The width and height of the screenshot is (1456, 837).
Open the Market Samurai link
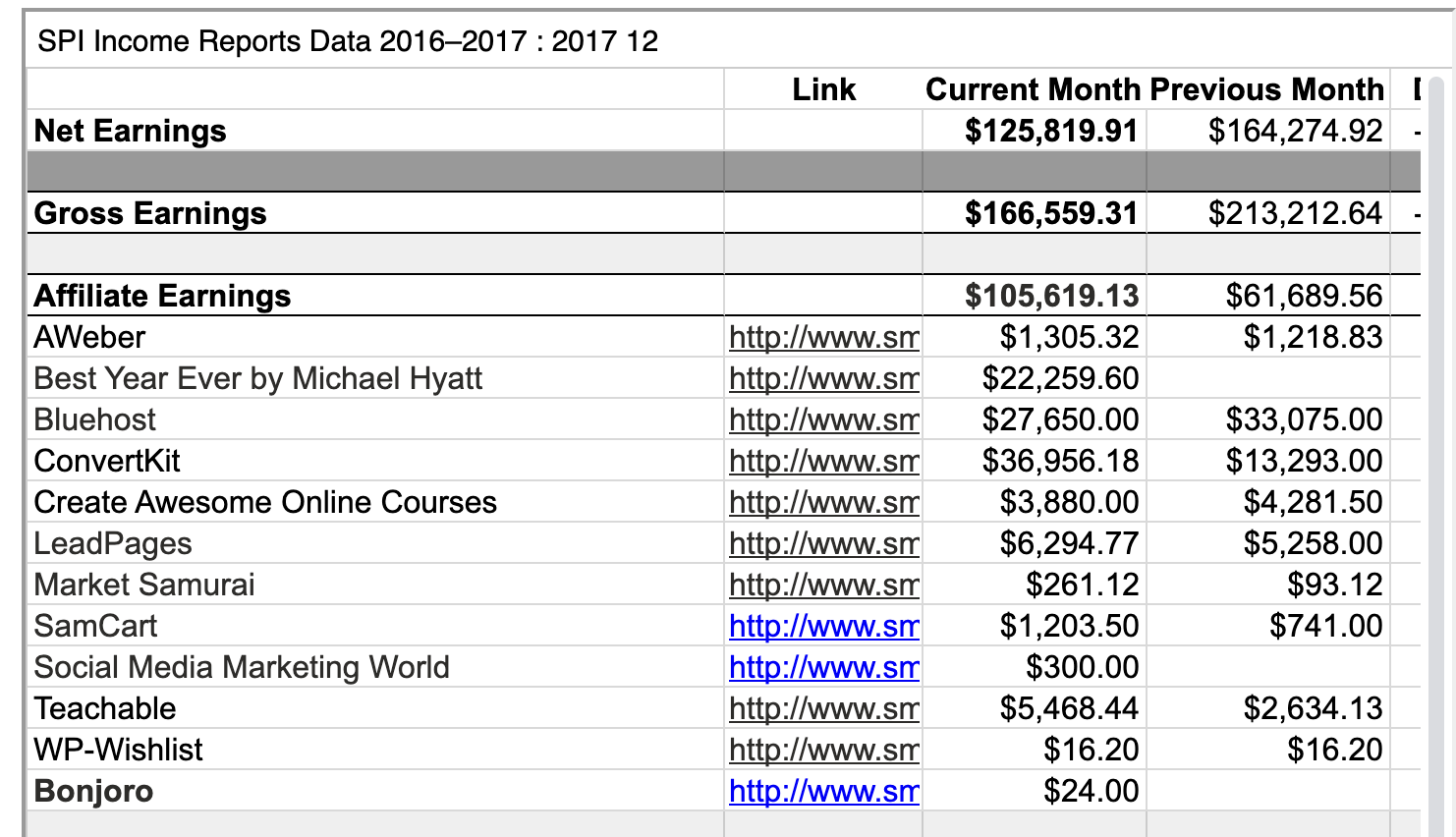tap(823, 585)
